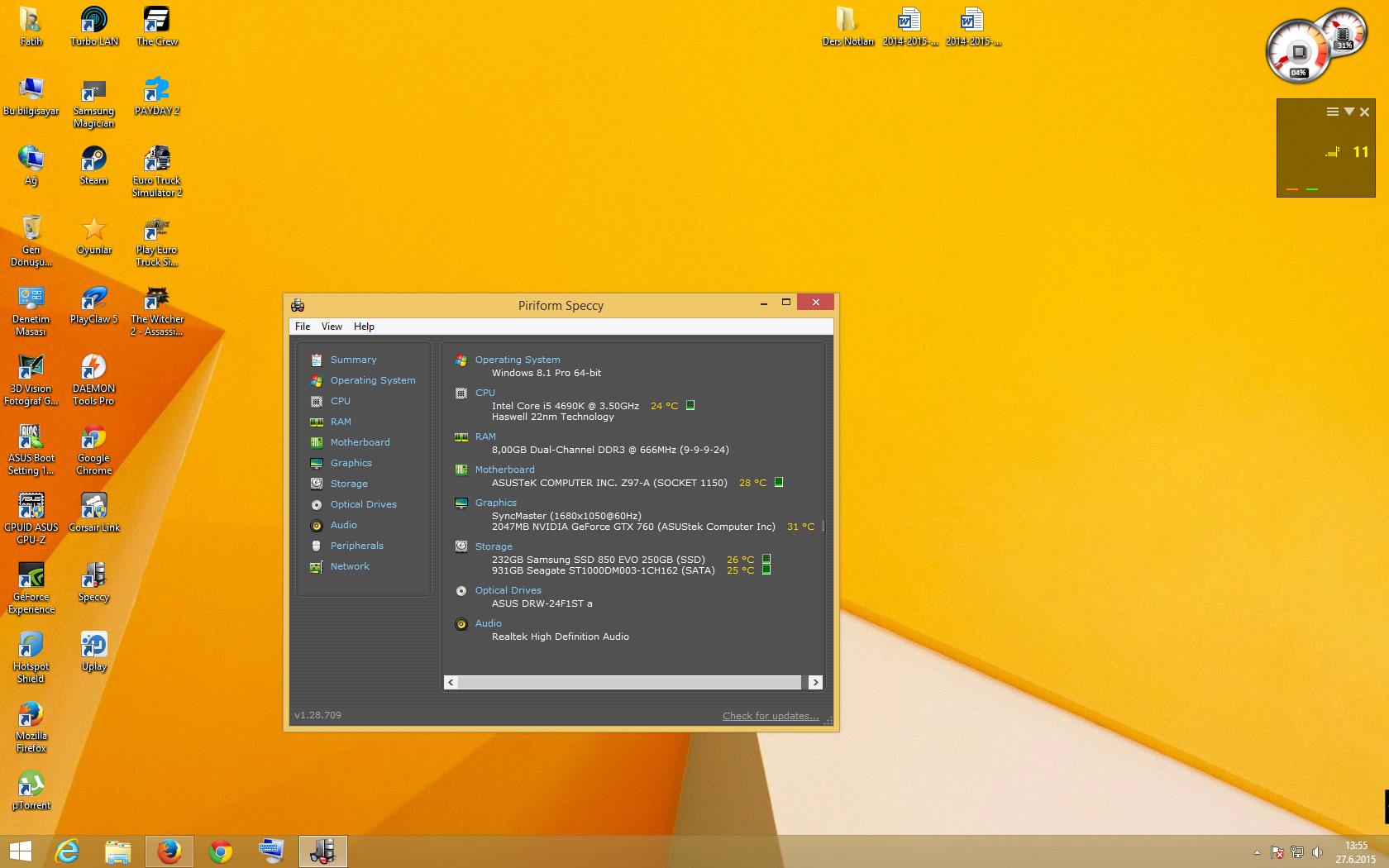Select RAM in the Speccy sidebar

click(x=341, y=422)
